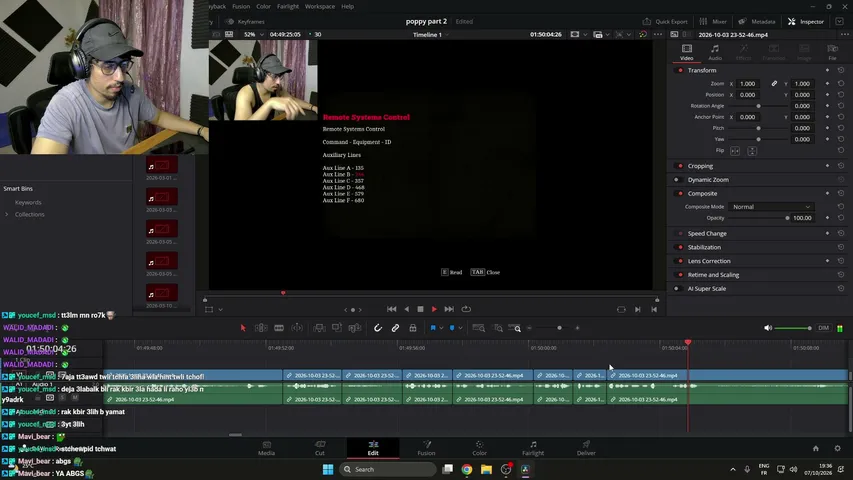853x480 pixels.
Task: Click the Play Reverse button
Action: (406, 309)
